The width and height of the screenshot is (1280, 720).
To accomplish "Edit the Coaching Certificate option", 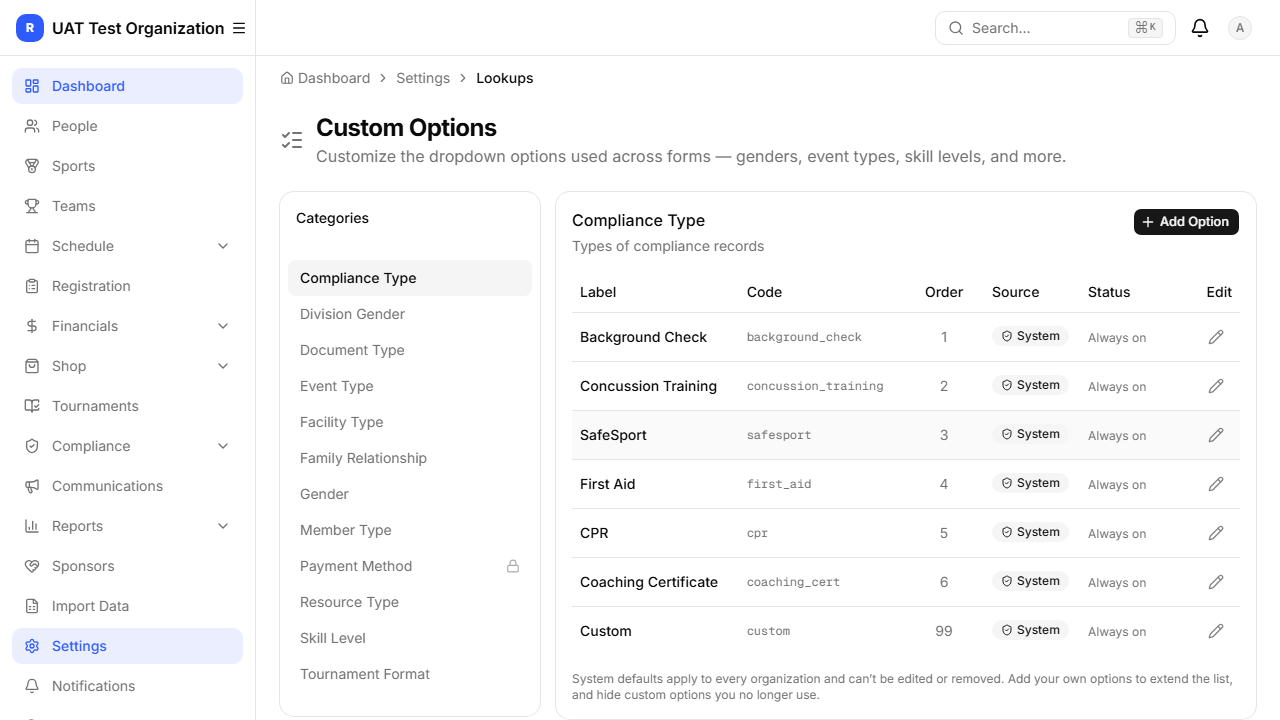I will coord(1216,582).
